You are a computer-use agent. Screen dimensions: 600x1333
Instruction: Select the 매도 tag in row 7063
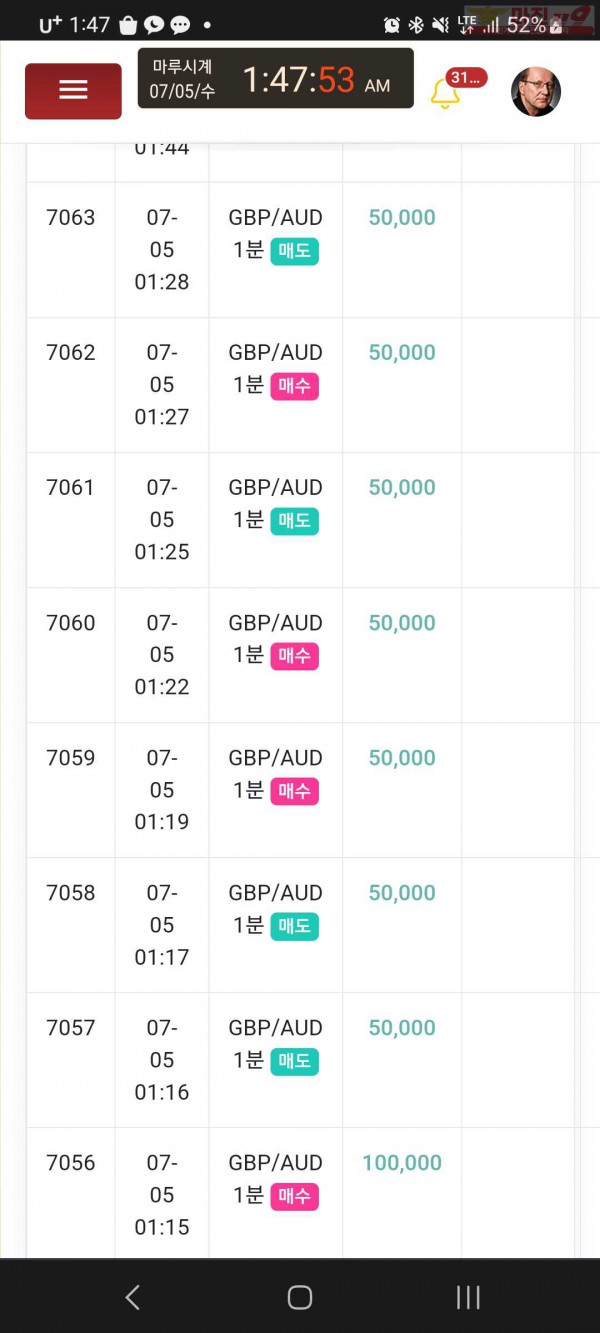[x=294, y=250]
